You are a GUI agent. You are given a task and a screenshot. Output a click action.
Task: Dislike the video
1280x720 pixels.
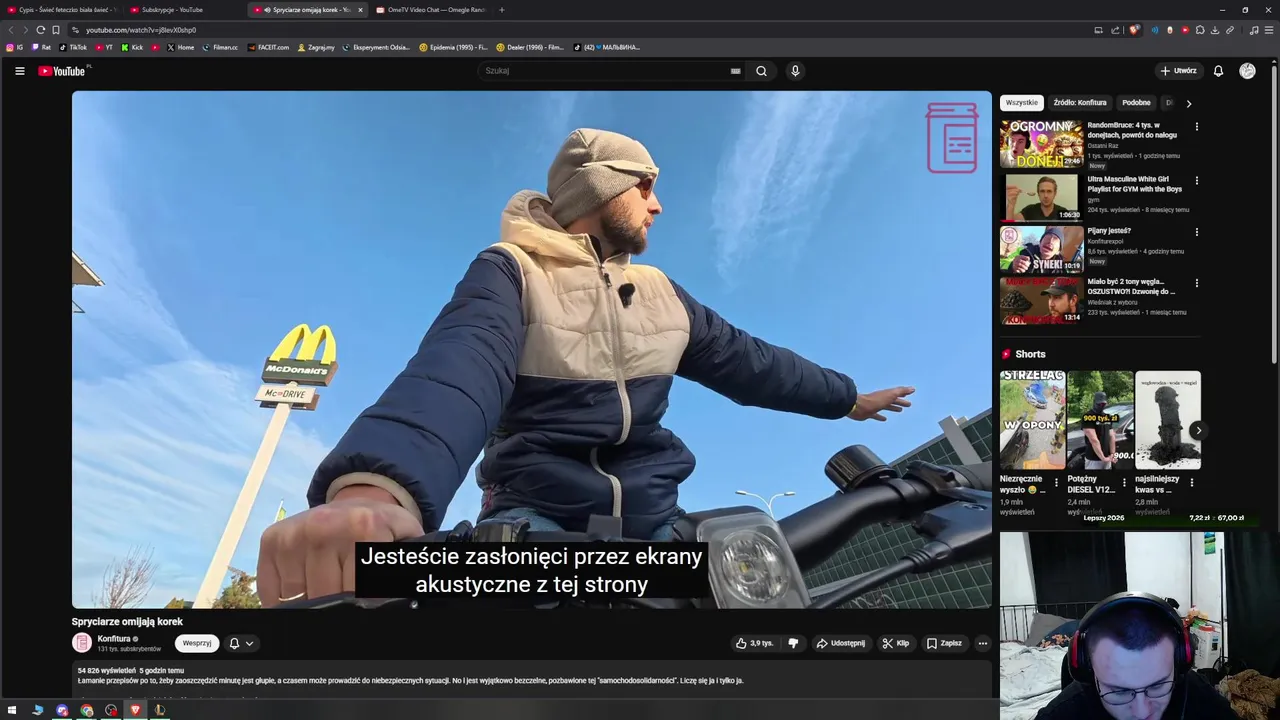pyautogui.click(x=793, y=643)
